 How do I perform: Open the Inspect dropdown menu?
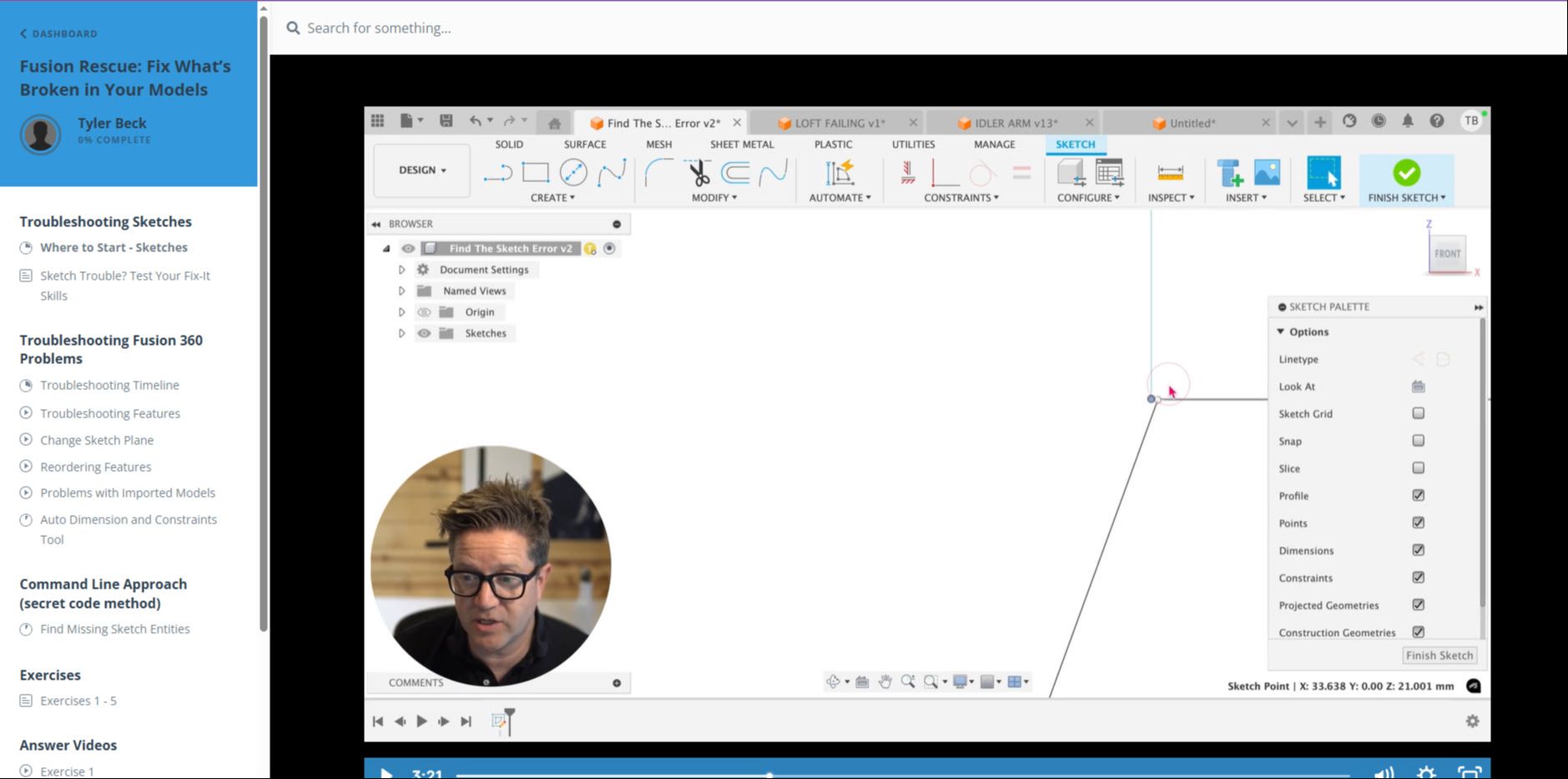click(x=1171, y=198)
